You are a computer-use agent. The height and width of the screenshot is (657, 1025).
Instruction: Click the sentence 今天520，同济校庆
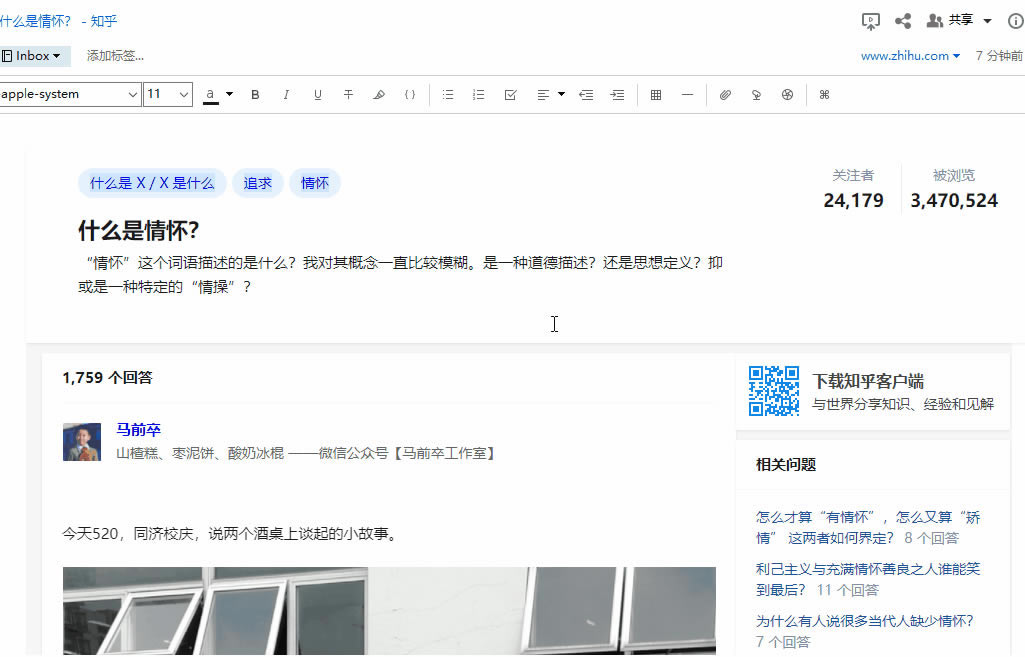(x=229, y=534)
